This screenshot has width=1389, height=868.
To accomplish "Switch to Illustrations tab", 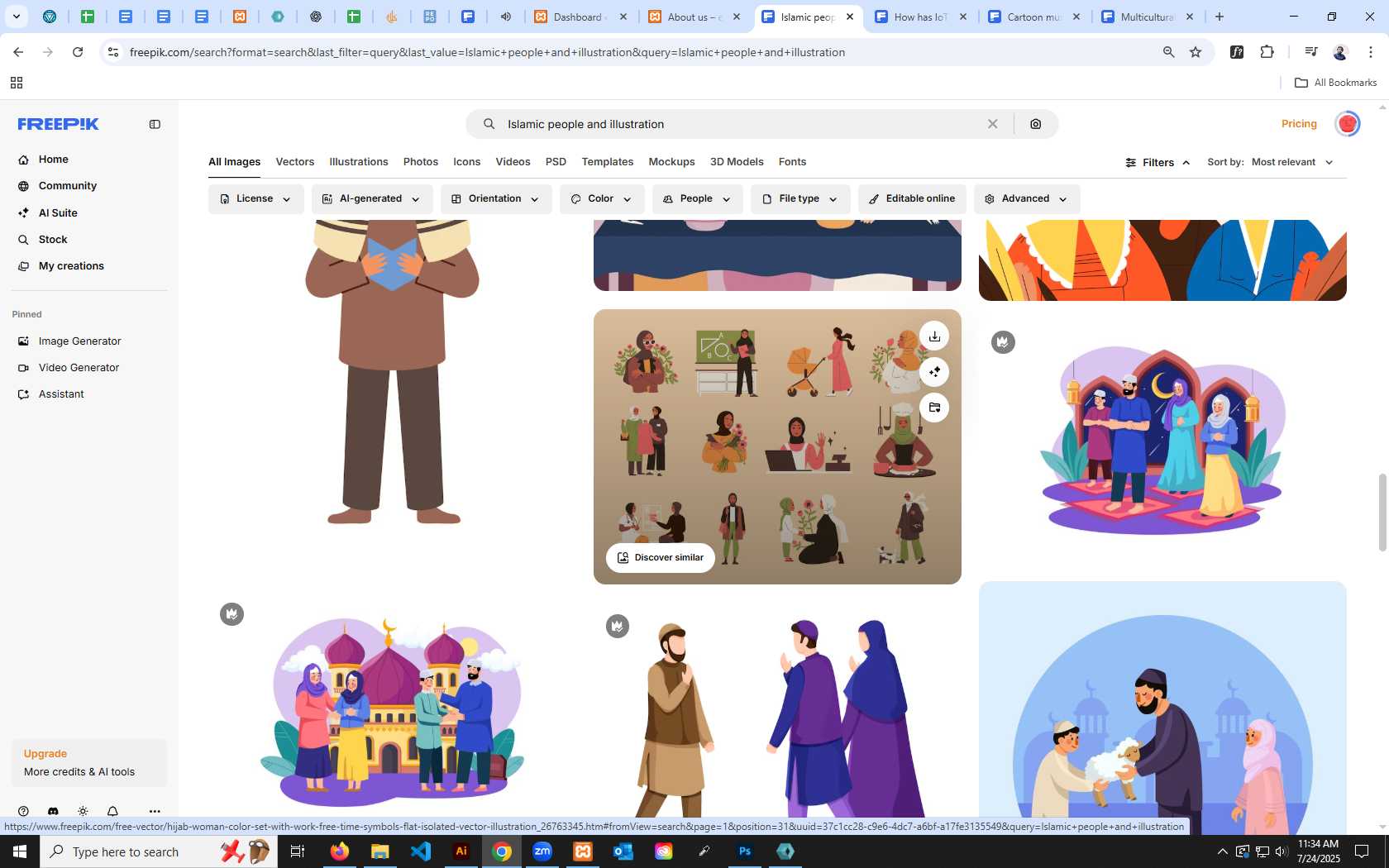I will [x=359, y=162].
